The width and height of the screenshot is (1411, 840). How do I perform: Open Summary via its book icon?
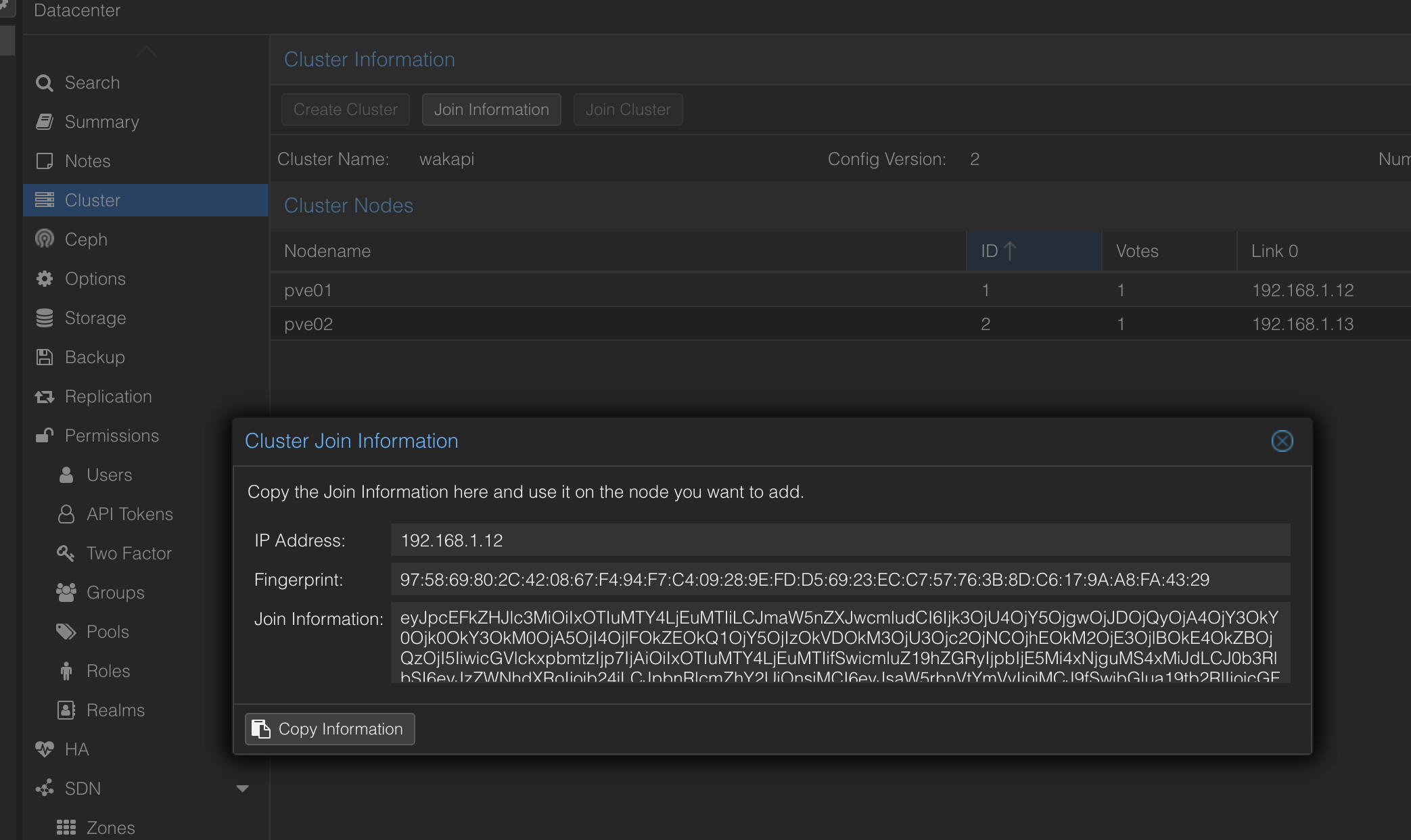[x=45, y=122]
